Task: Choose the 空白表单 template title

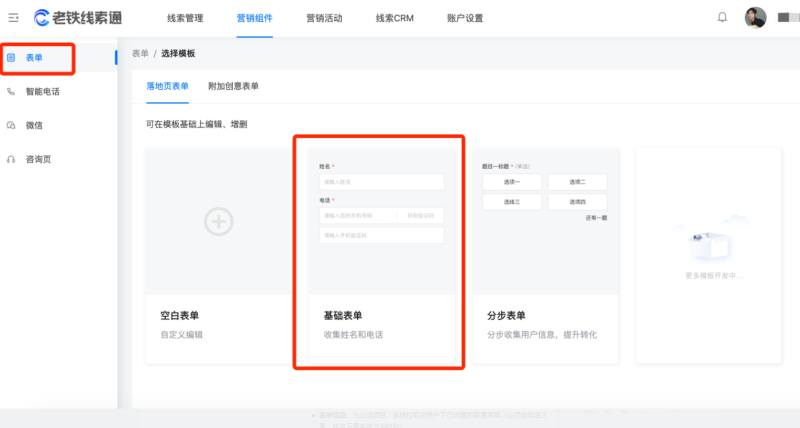Action: [x=180, y=316]
